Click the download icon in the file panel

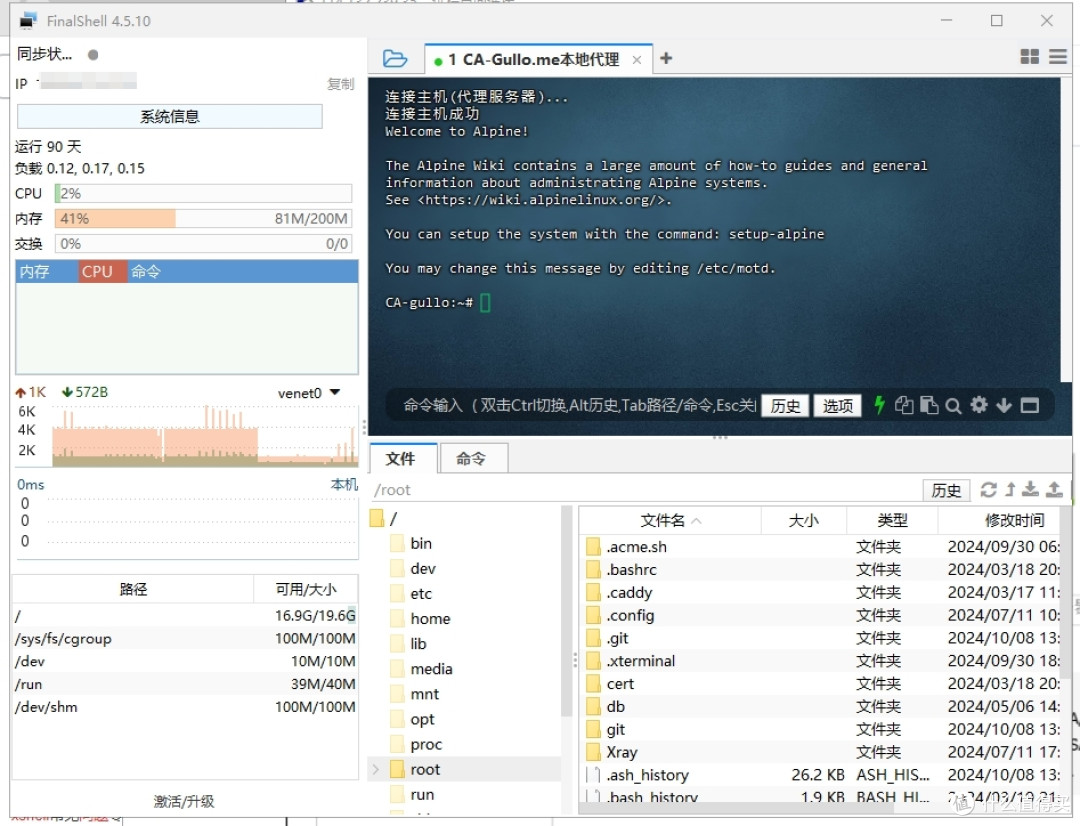[x=1031, y=490]
